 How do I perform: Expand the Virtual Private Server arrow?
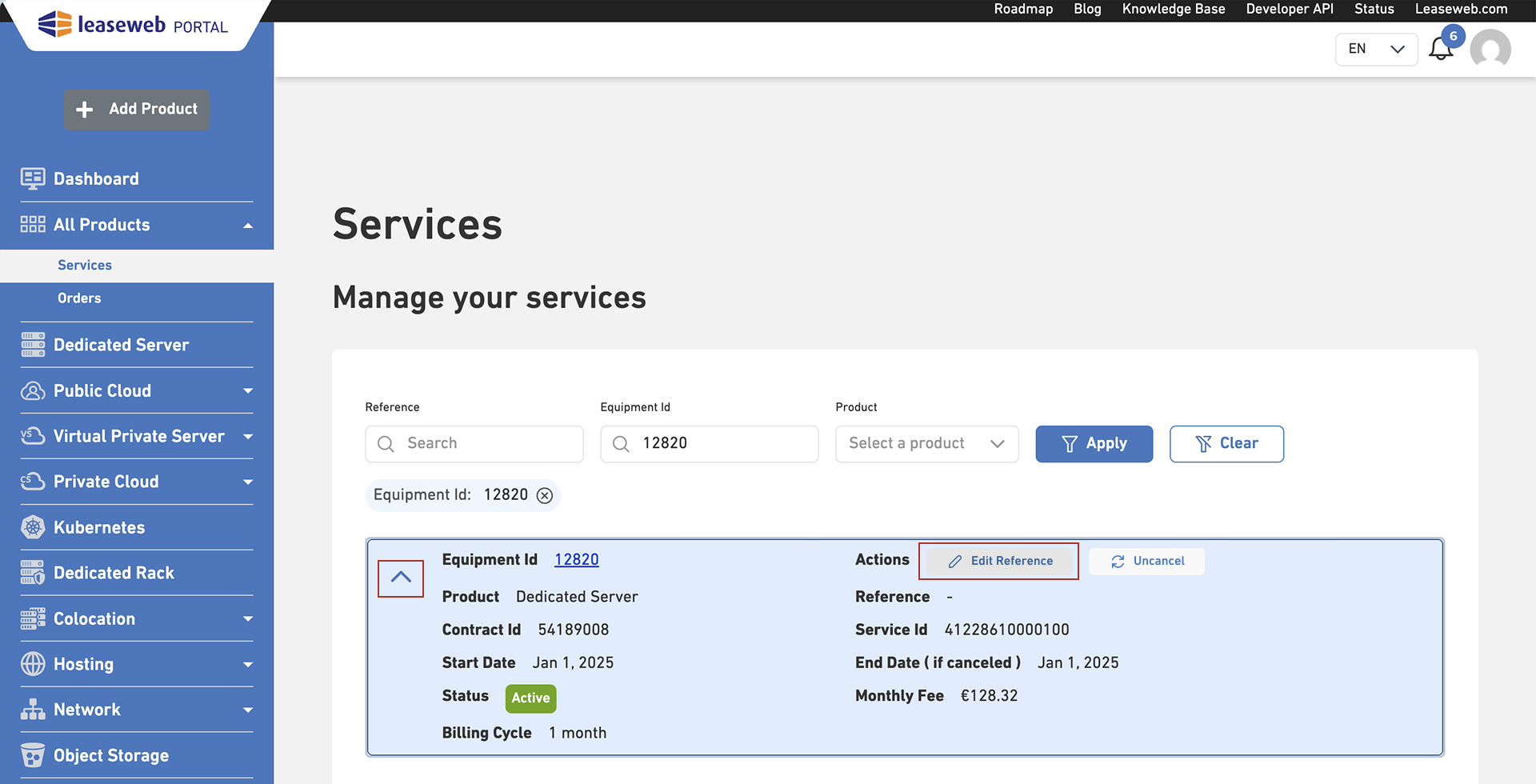tap(248, 437)
